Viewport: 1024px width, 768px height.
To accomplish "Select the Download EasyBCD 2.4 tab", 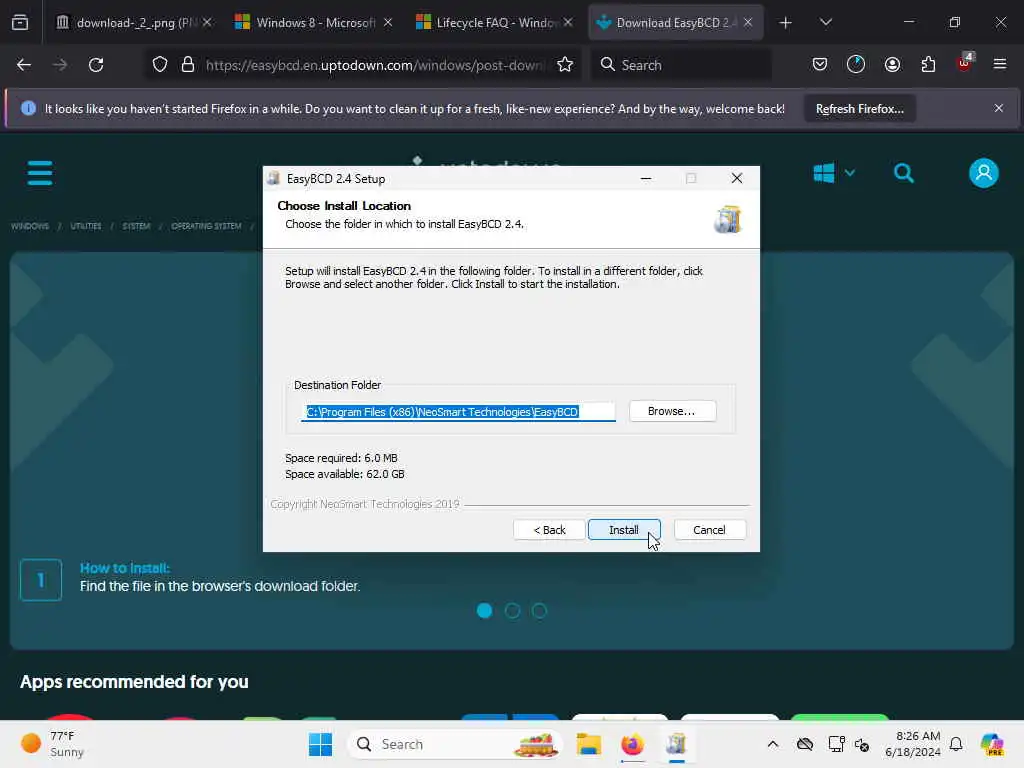I will (676, 22).
